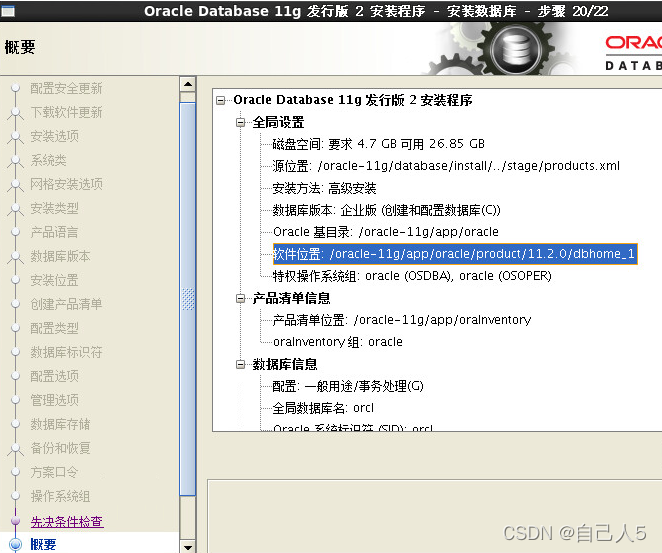Click the 下载软件更新 step

click(x=66, y=112)
